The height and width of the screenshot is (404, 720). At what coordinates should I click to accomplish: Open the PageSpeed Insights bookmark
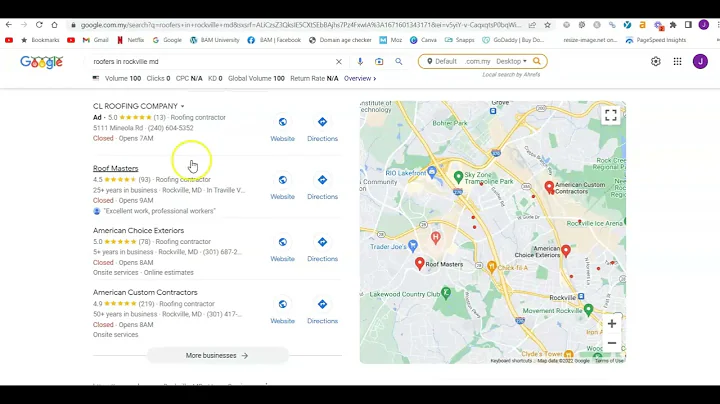point(656,40)
